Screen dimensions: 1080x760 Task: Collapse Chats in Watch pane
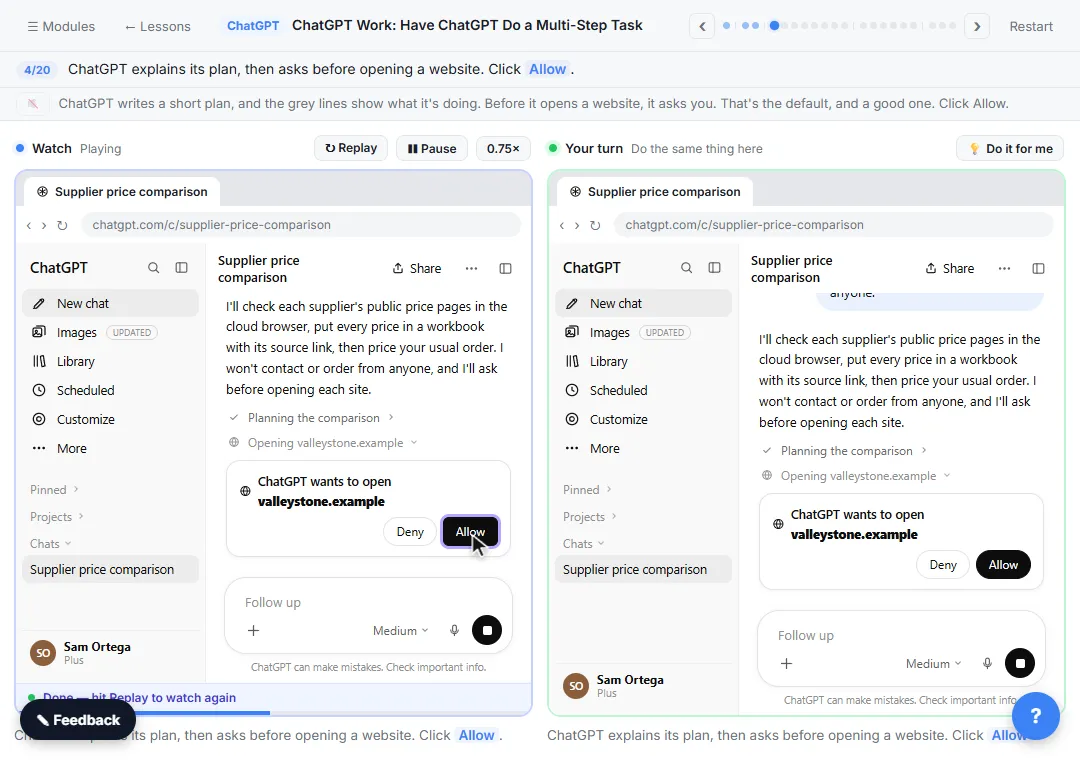(51, 543)
